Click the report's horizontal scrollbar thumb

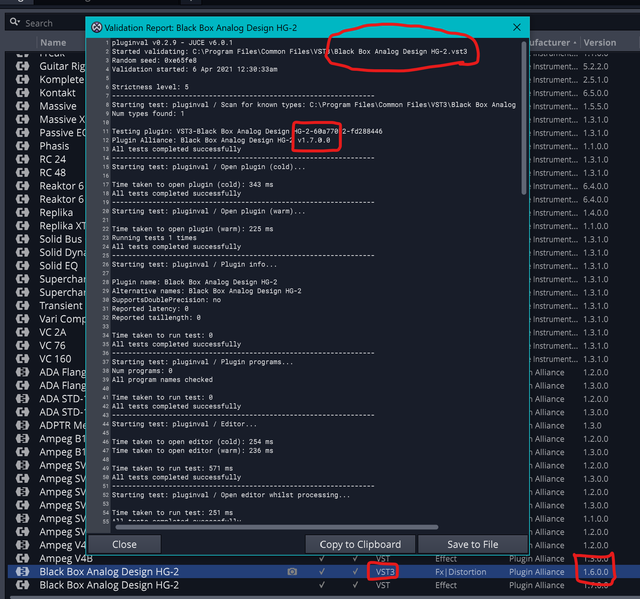point(277,527)
